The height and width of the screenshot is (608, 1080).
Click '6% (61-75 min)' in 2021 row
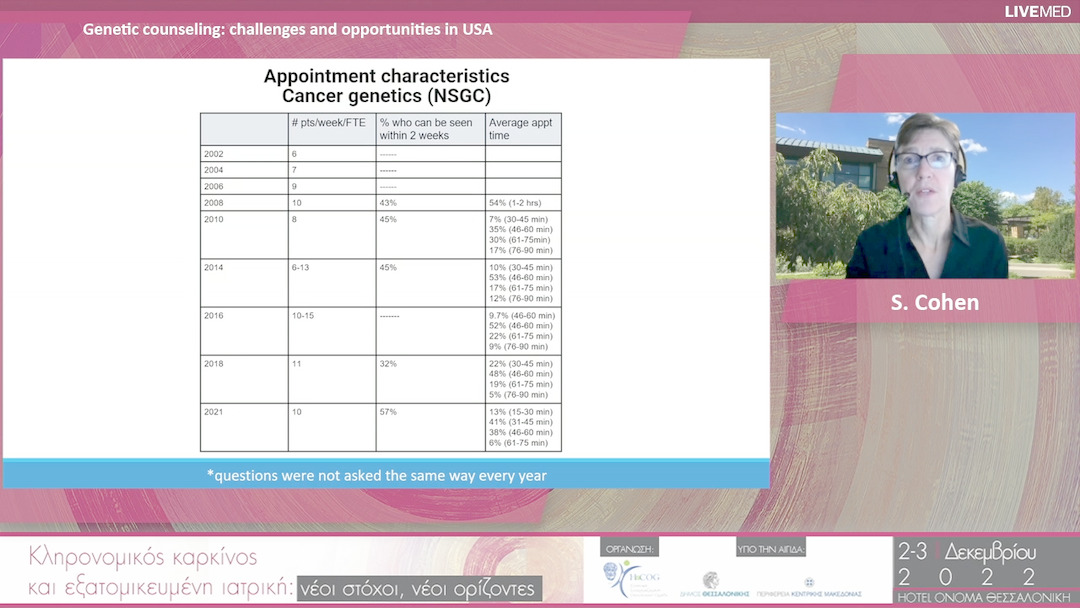[x=519, y=443]
